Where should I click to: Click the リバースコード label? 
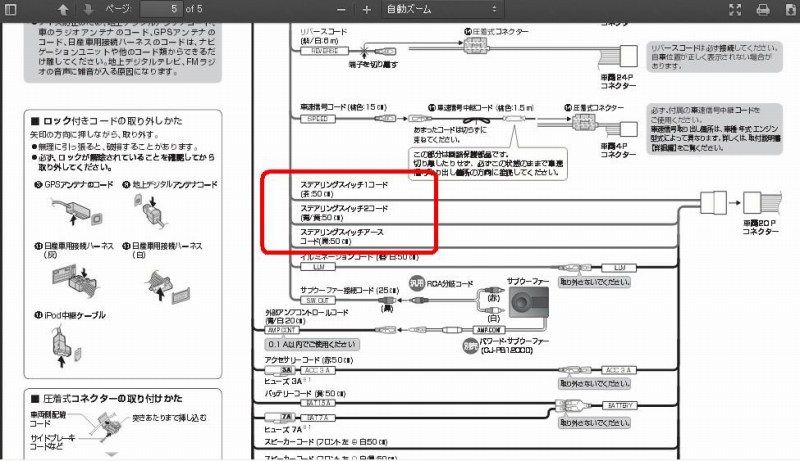tap(323, 32)
